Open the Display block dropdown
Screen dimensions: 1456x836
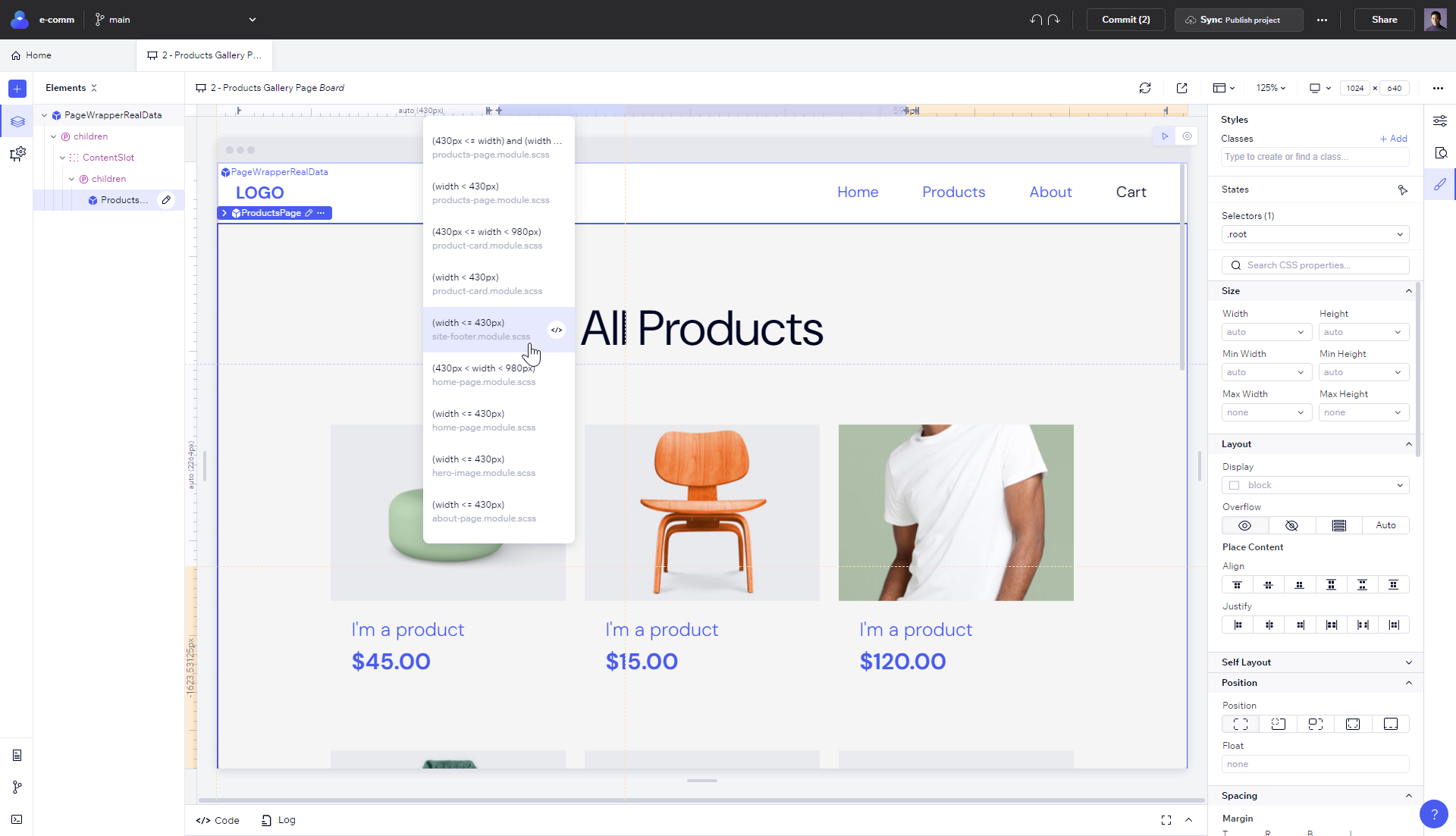(x=1315, y=485)
